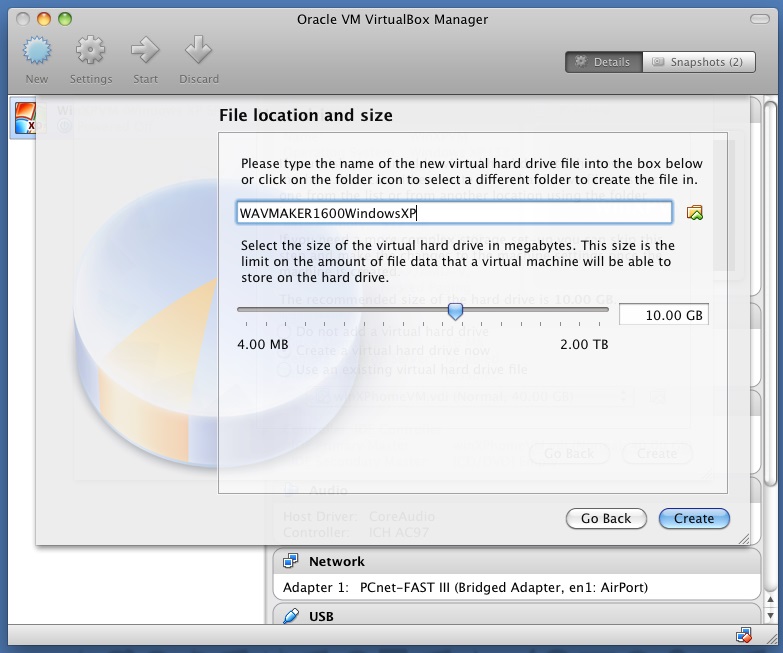Click the Network section icon
This screenshot has height=653, width=783.
pyautogui.click(x=291, y=561)
